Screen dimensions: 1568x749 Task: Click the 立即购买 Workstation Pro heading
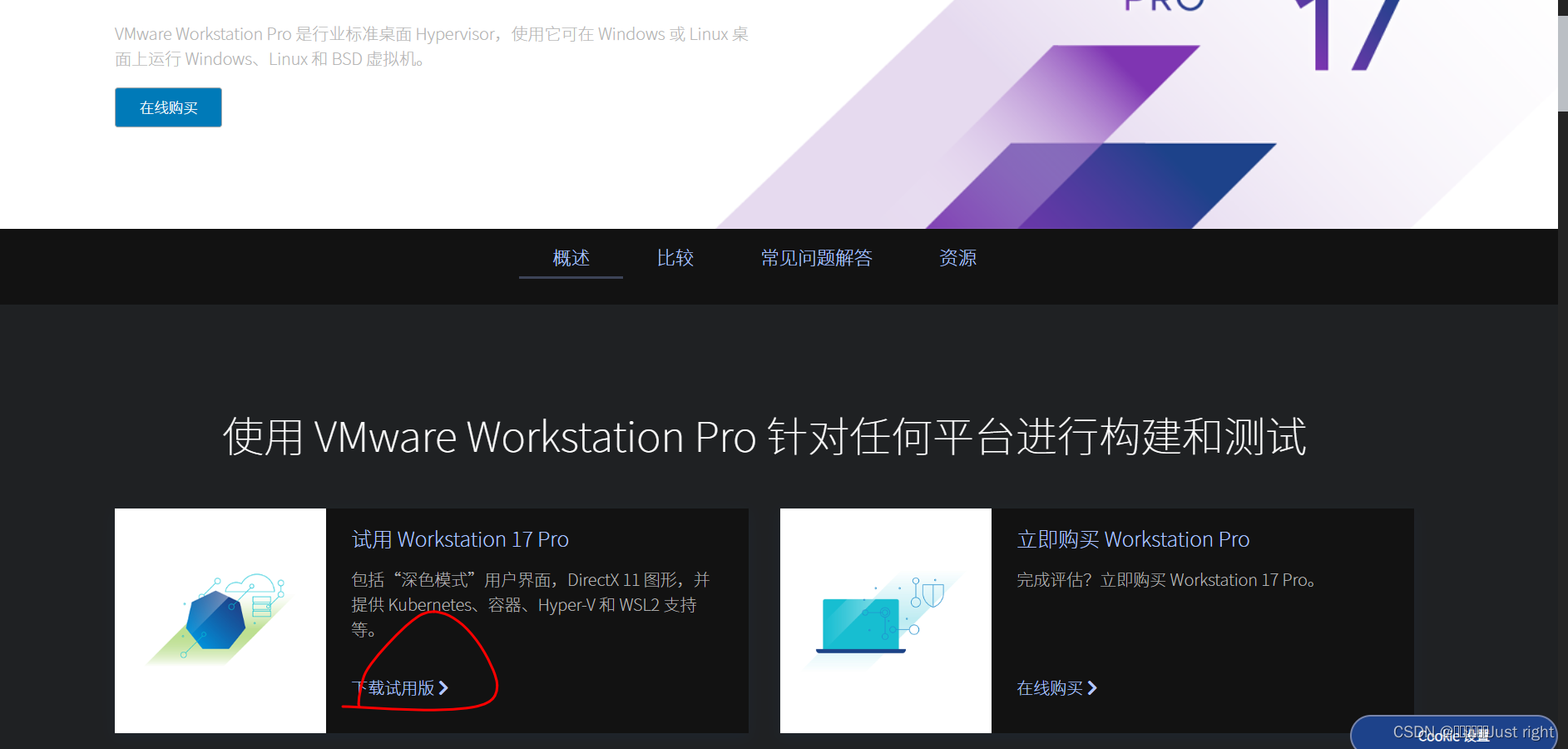(x=1133, y=539)
